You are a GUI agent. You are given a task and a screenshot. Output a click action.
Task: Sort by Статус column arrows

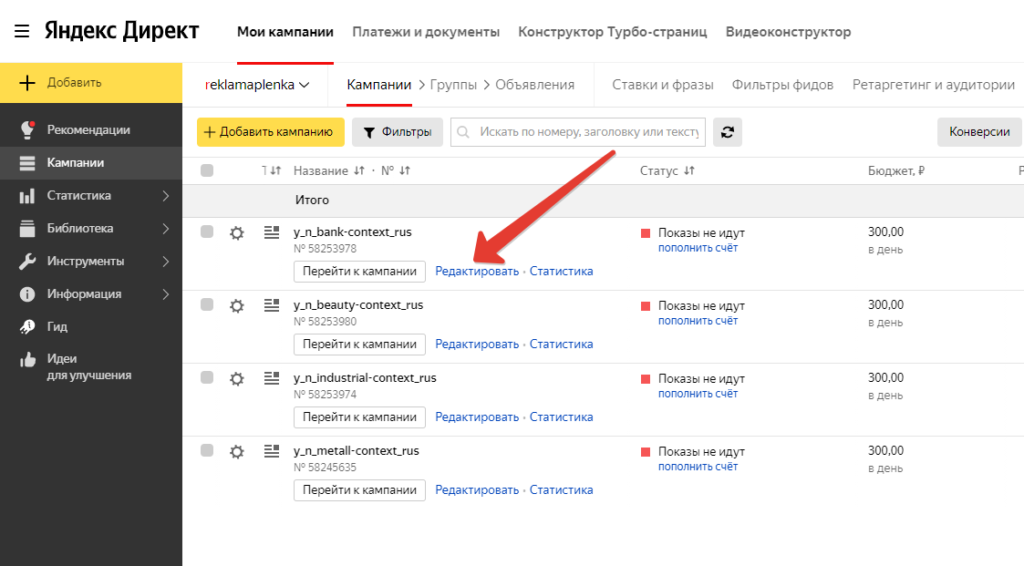tap(690, 170)
